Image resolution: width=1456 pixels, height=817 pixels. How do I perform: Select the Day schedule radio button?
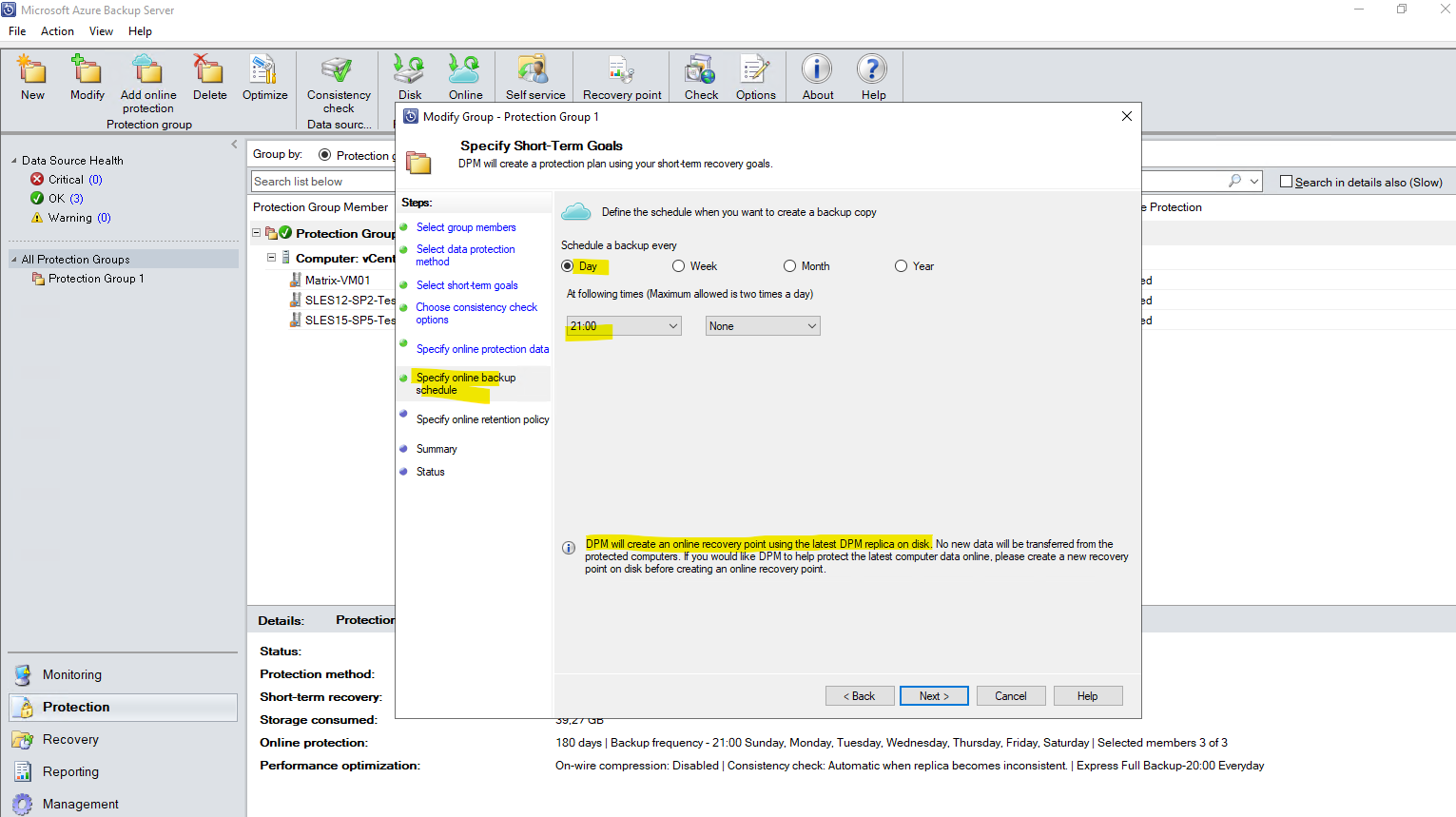(x=568, y=266)
